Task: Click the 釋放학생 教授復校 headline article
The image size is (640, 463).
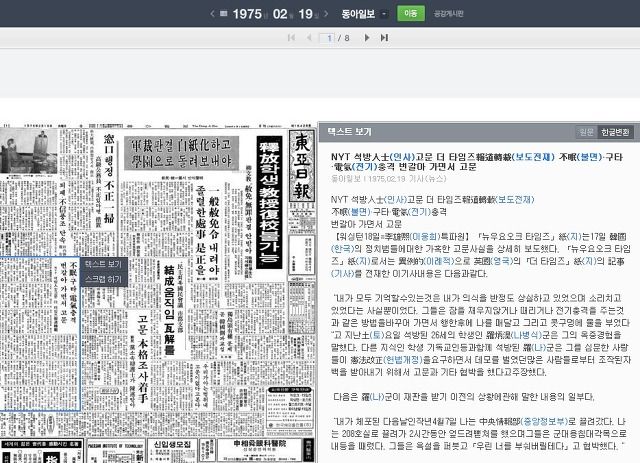Action: pos(269,203)
